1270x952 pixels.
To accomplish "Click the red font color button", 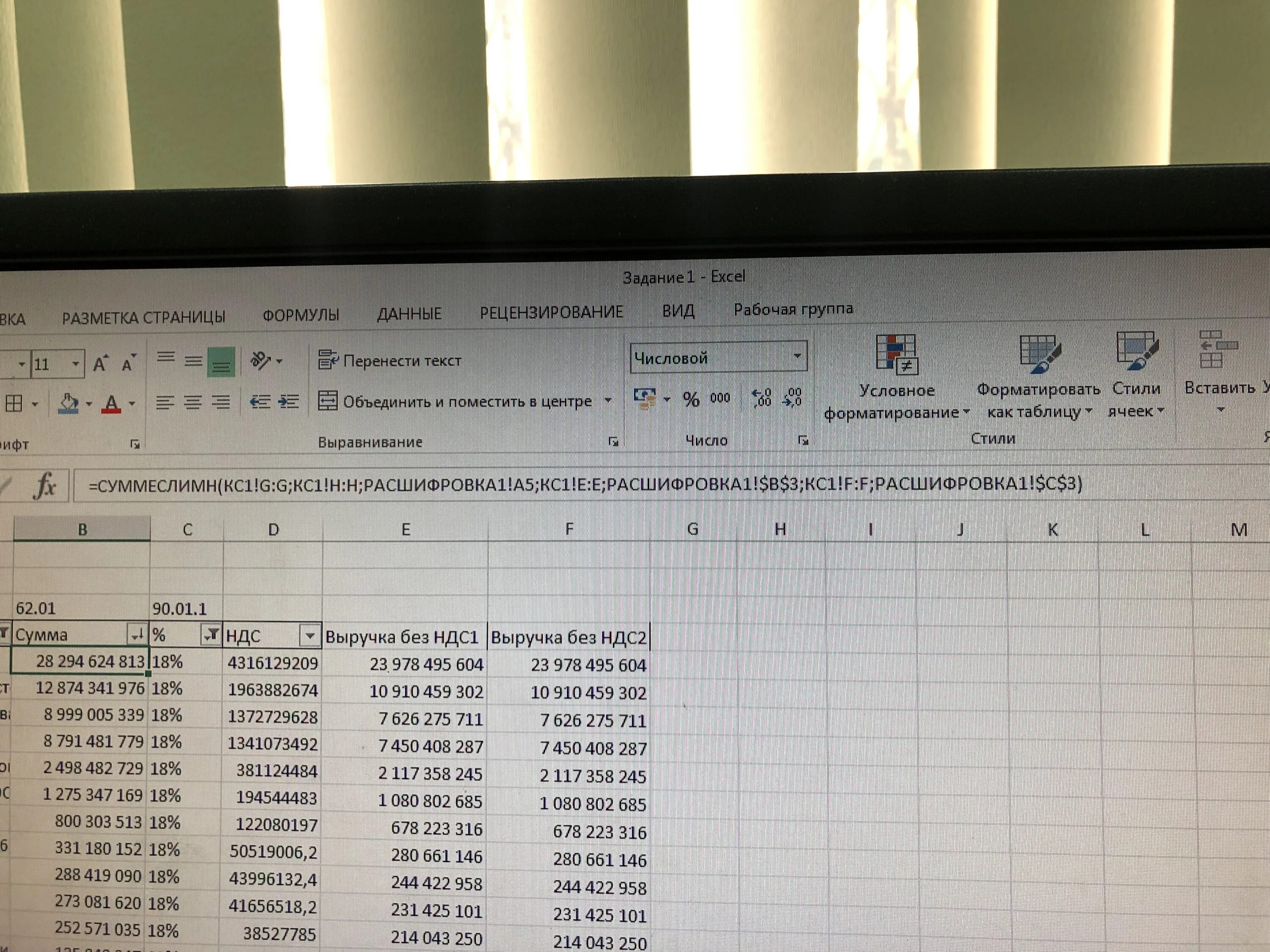I will click(111, 403).
